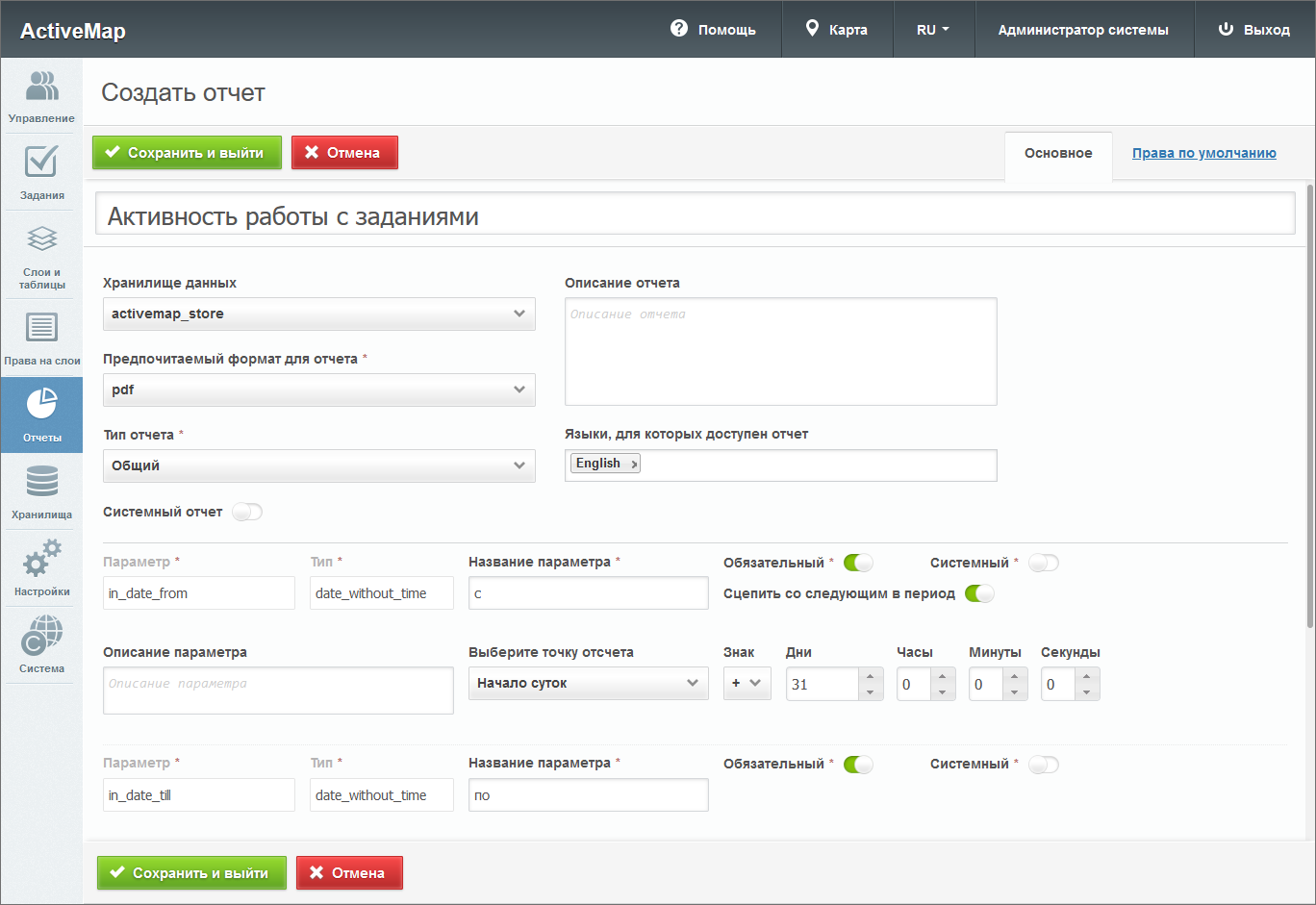This screenshot has height=905, width=1316.
Task: Click the top Сохранить и выйти button
Action: point(187,152)
